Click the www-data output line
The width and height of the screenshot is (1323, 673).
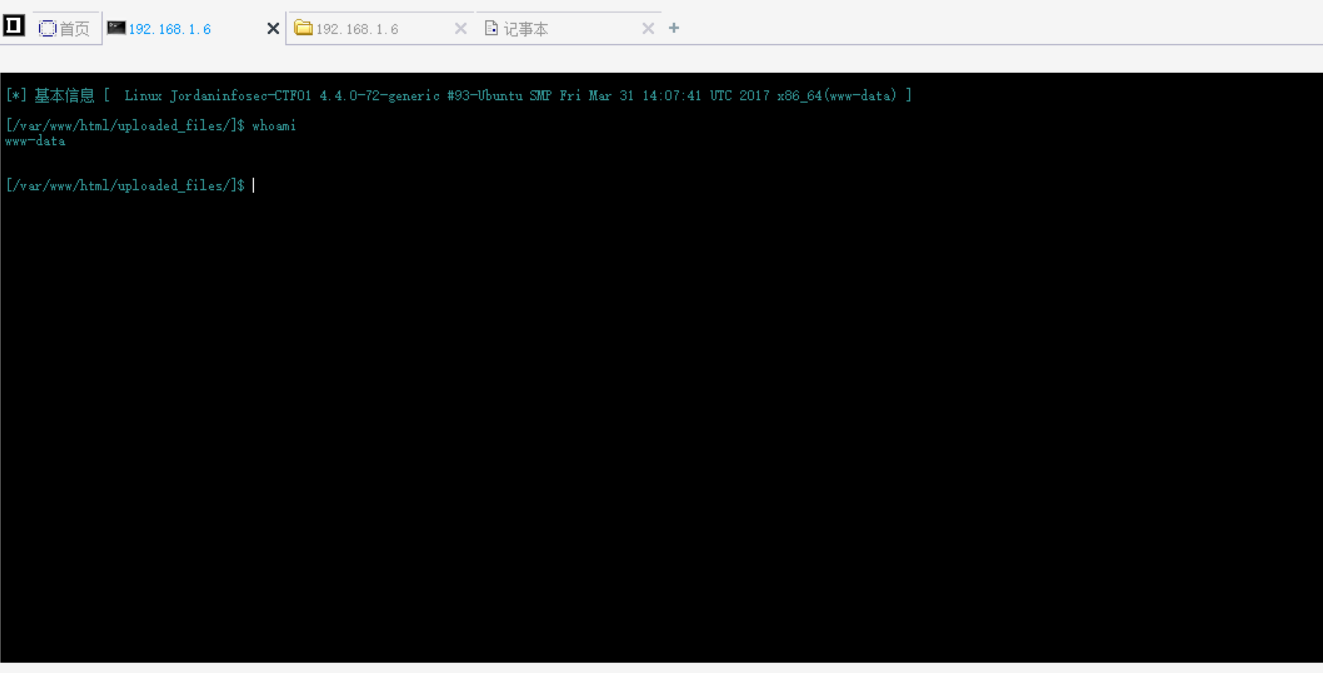pyautogui.click(x=35, y=141)
